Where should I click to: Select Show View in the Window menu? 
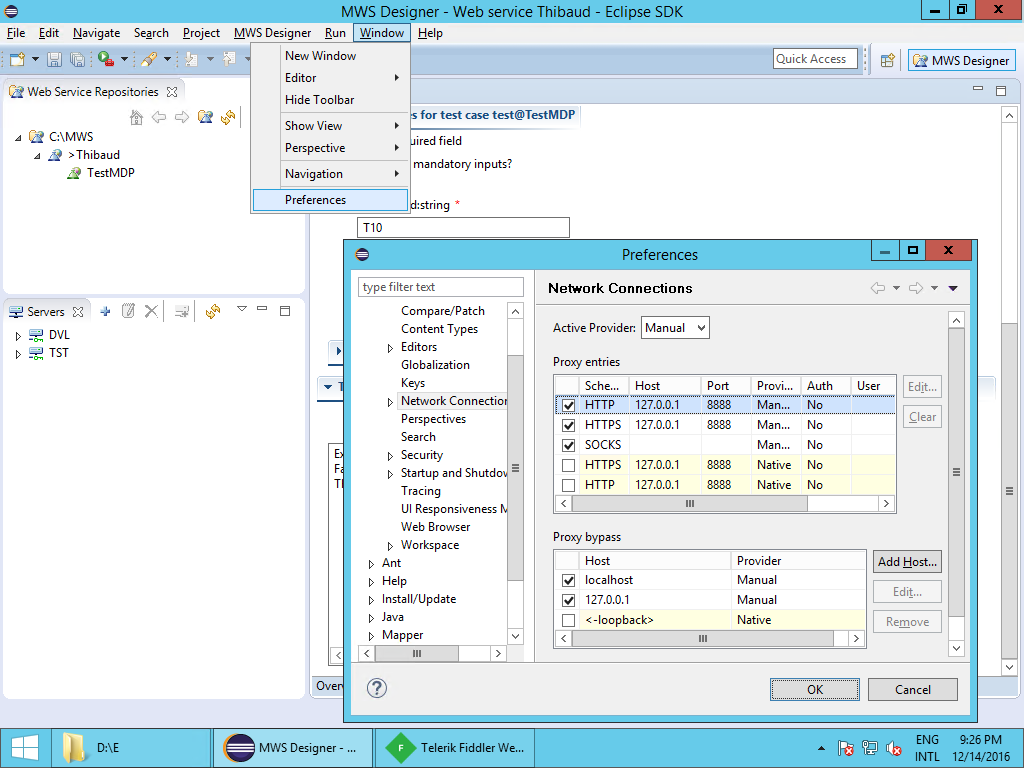(x=314, y=126)
